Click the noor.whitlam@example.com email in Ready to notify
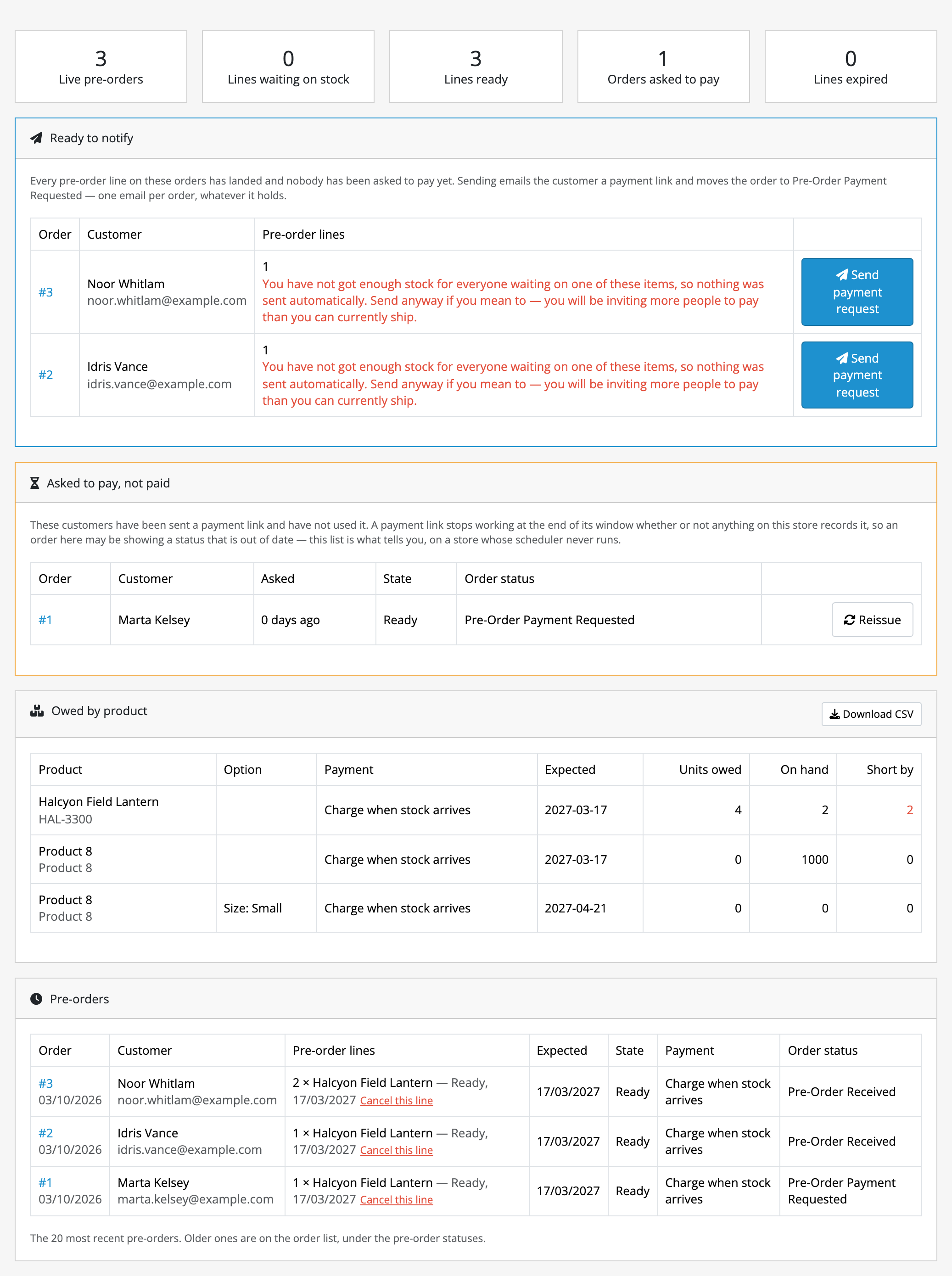 pos(167,301)
